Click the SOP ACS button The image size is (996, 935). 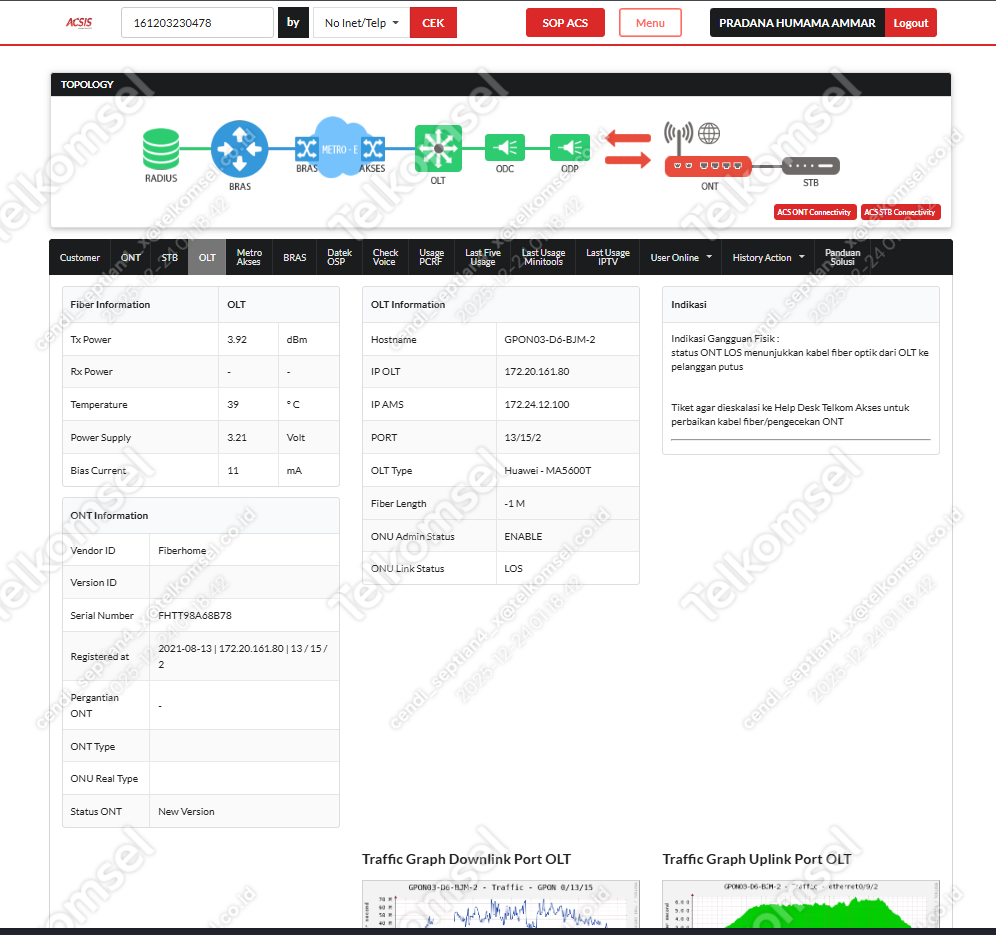565,23
